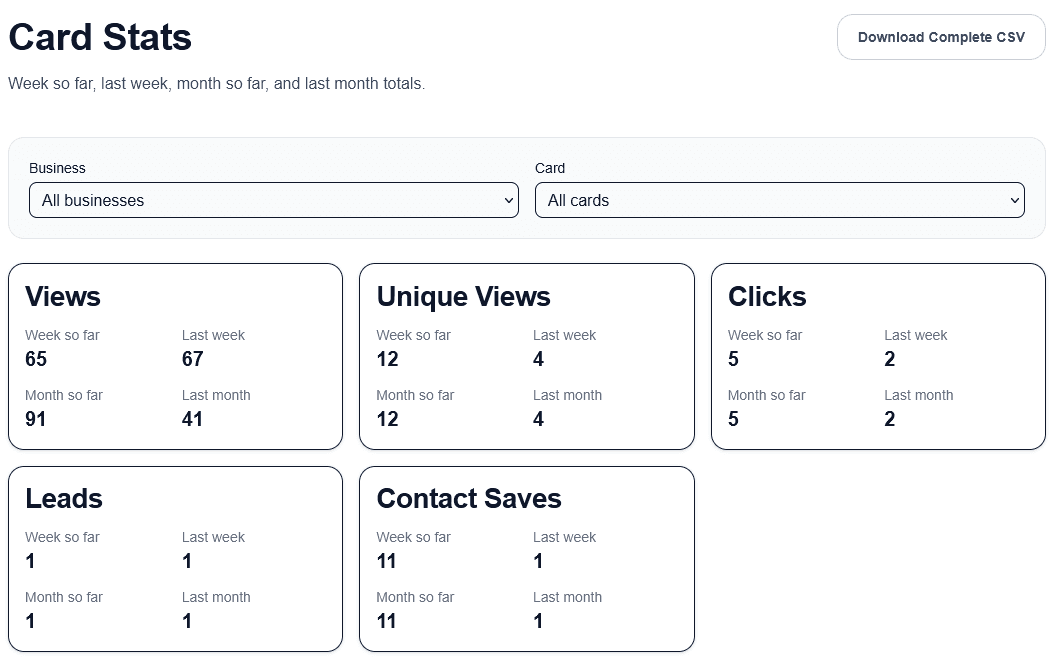The width and height of the screenshot is (1055, 664).
Task: Select Clicks month so far value 5
Action: pyautogui.click(x=733, y=419)
